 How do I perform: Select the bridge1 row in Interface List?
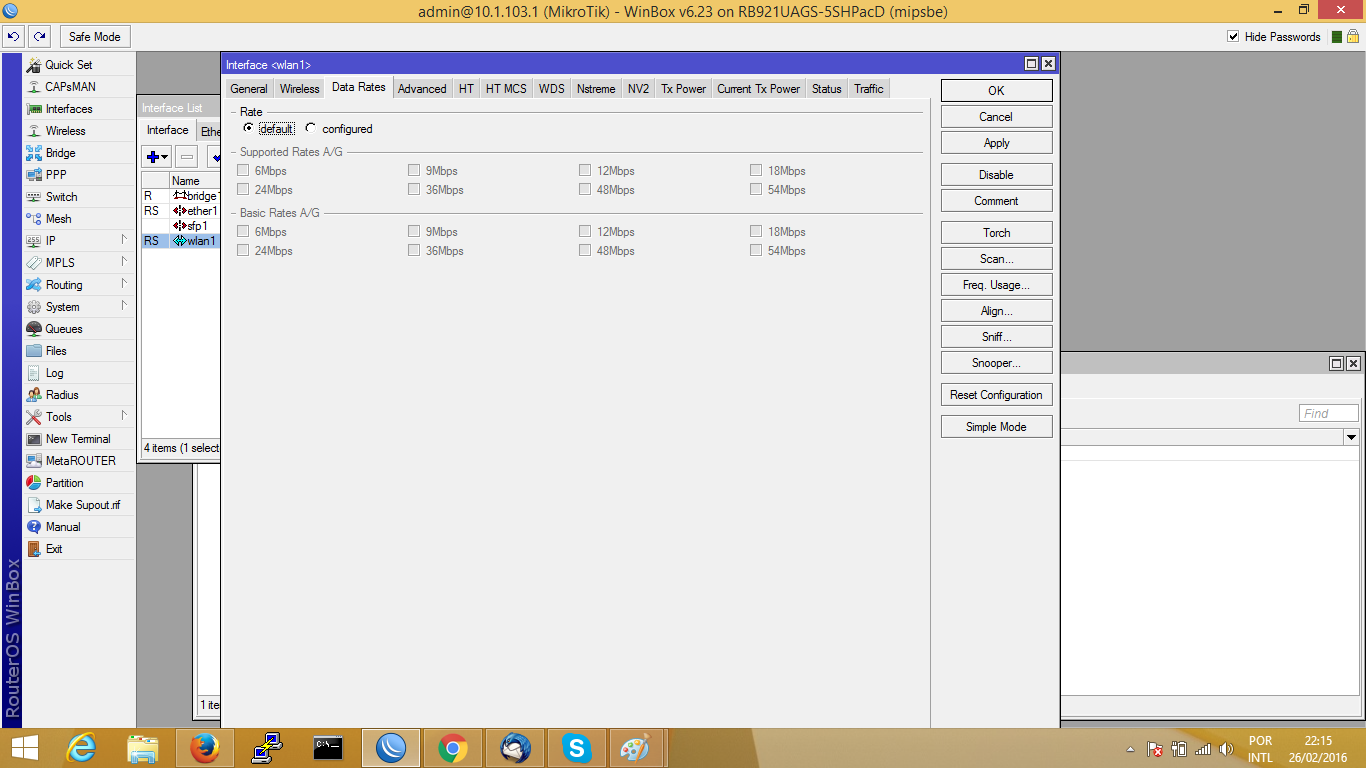point(180,196)
